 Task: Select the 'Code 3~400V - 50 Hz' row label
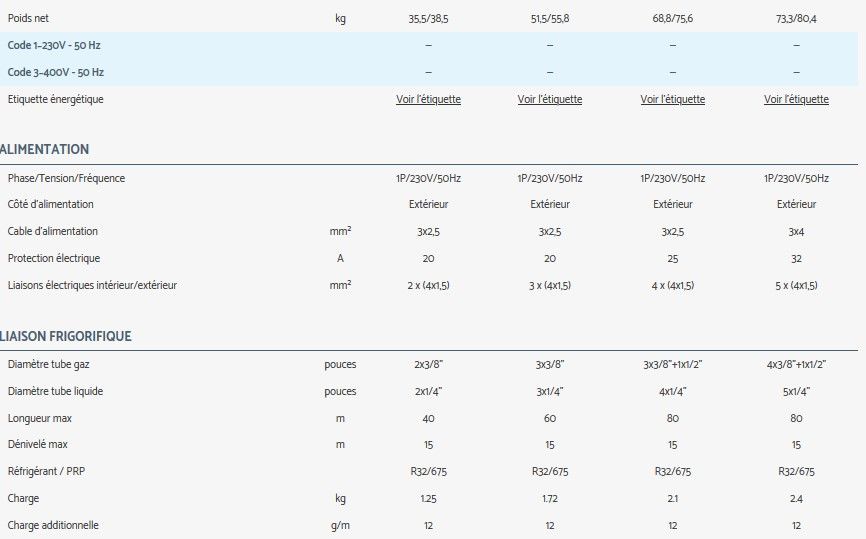(x=55, y=72)
